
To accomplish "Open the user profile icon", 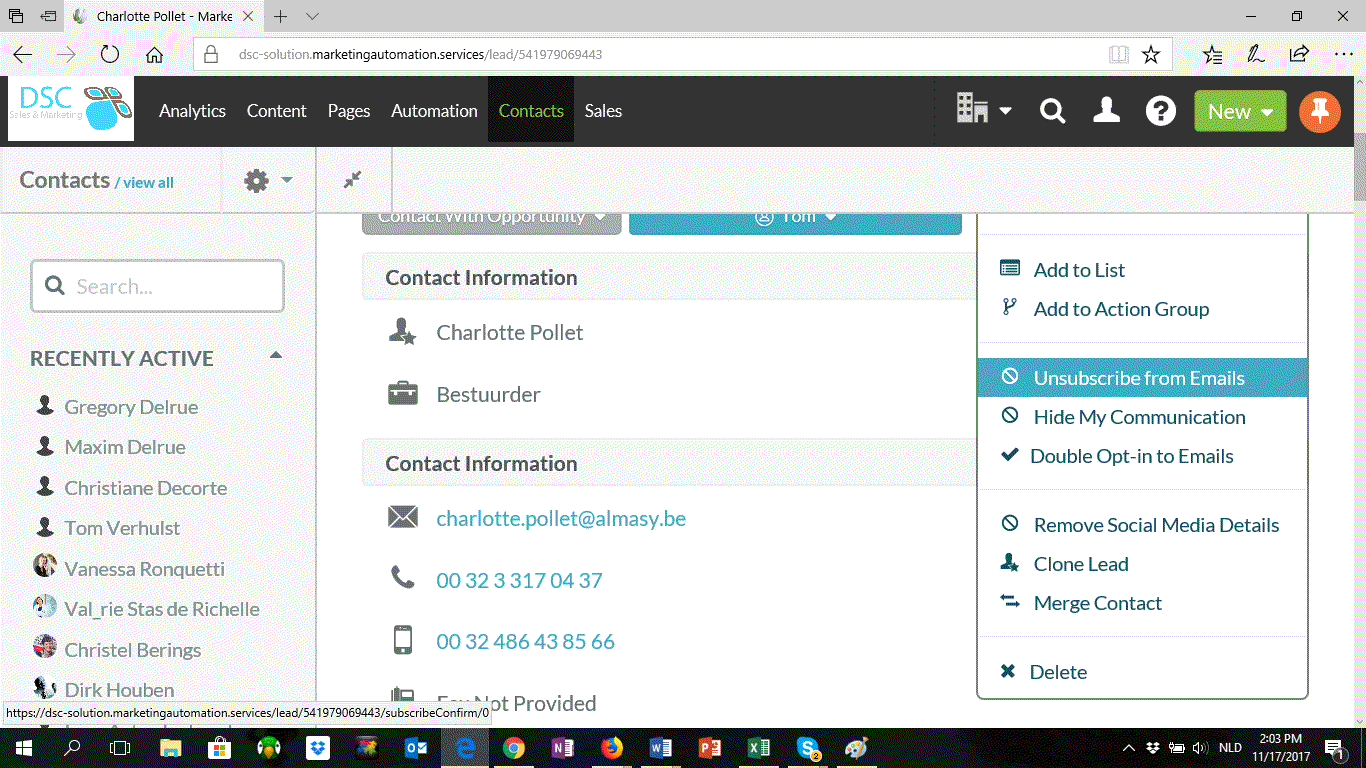I will 1106,111.
